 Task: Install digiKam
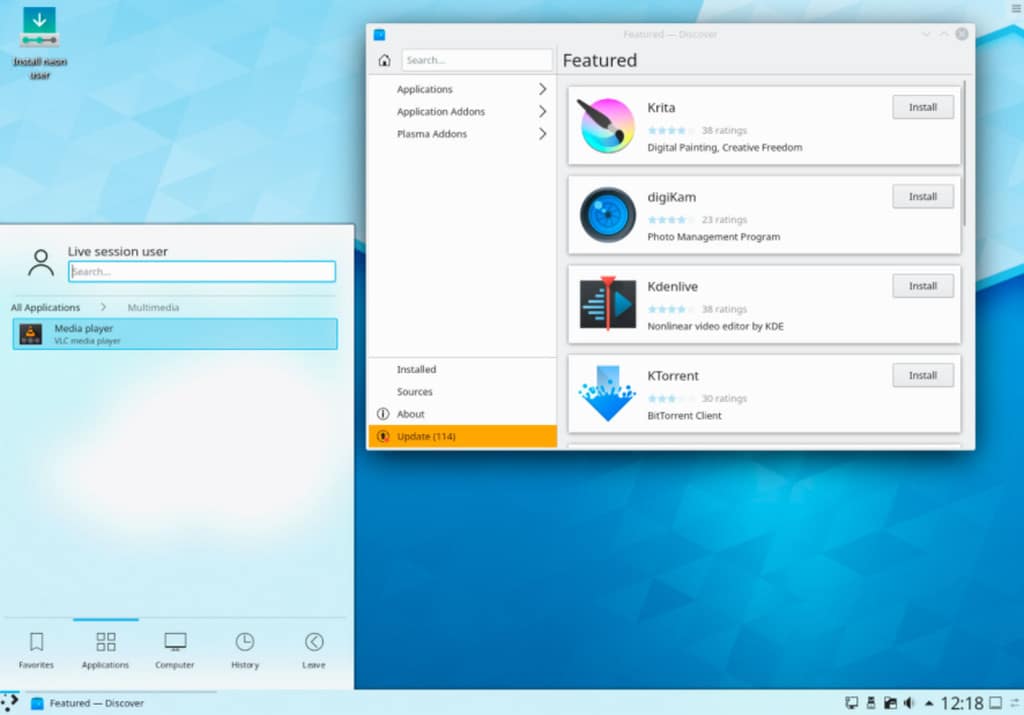click(x=923, y=197)
